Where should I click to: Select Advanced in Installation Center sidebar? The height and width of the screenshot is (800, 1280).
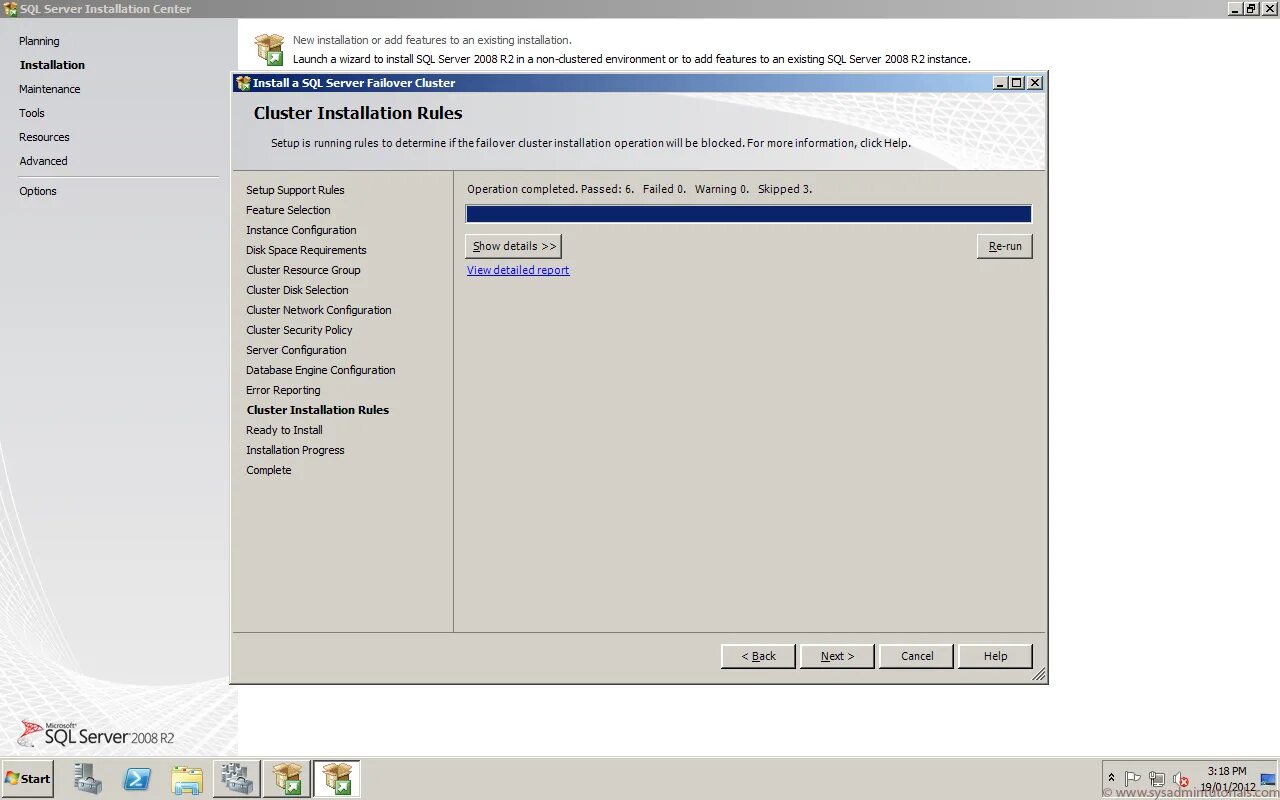tap(43, 161)
